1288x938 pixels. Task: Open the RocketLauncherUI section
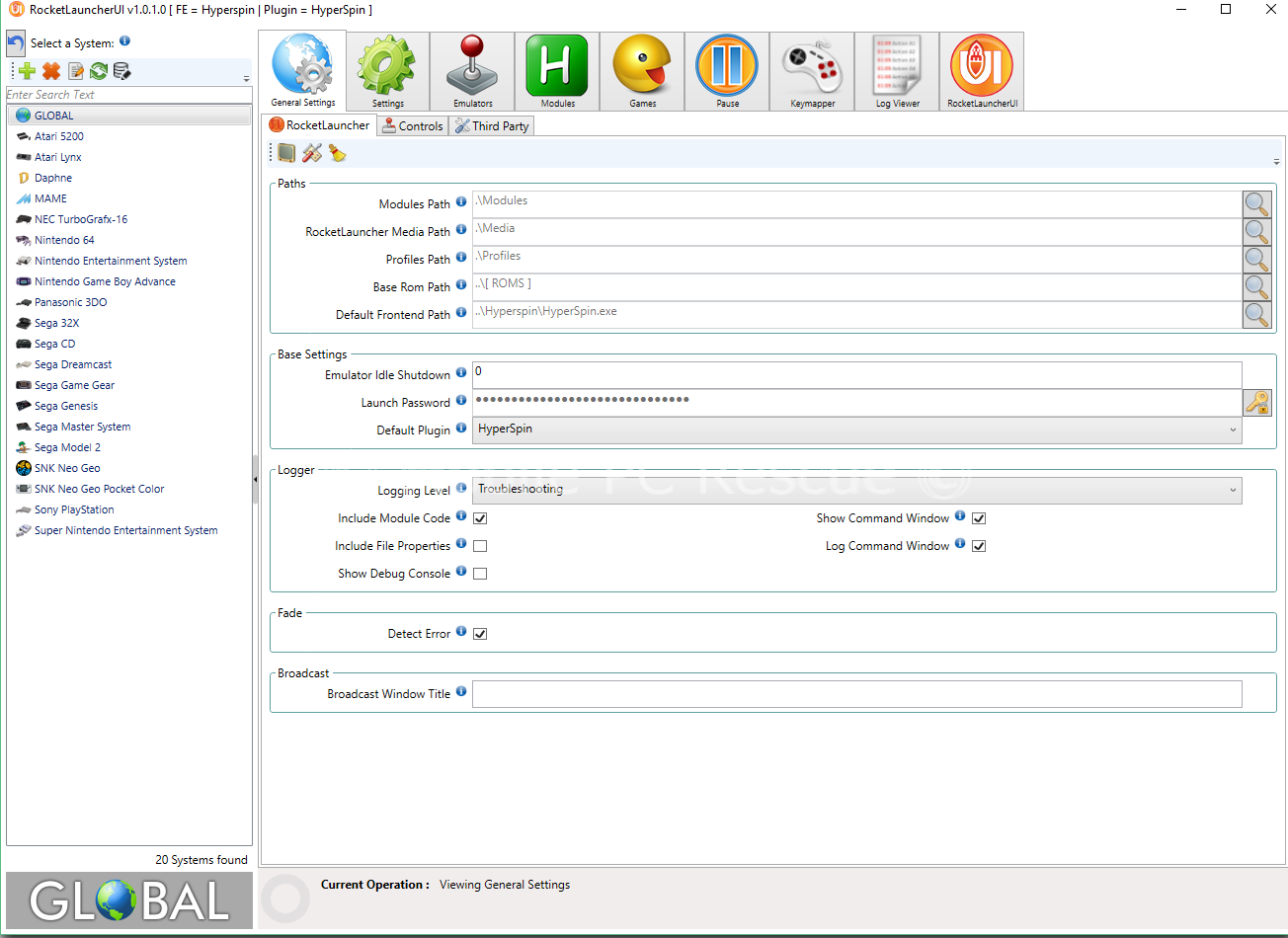click(982, 71)
